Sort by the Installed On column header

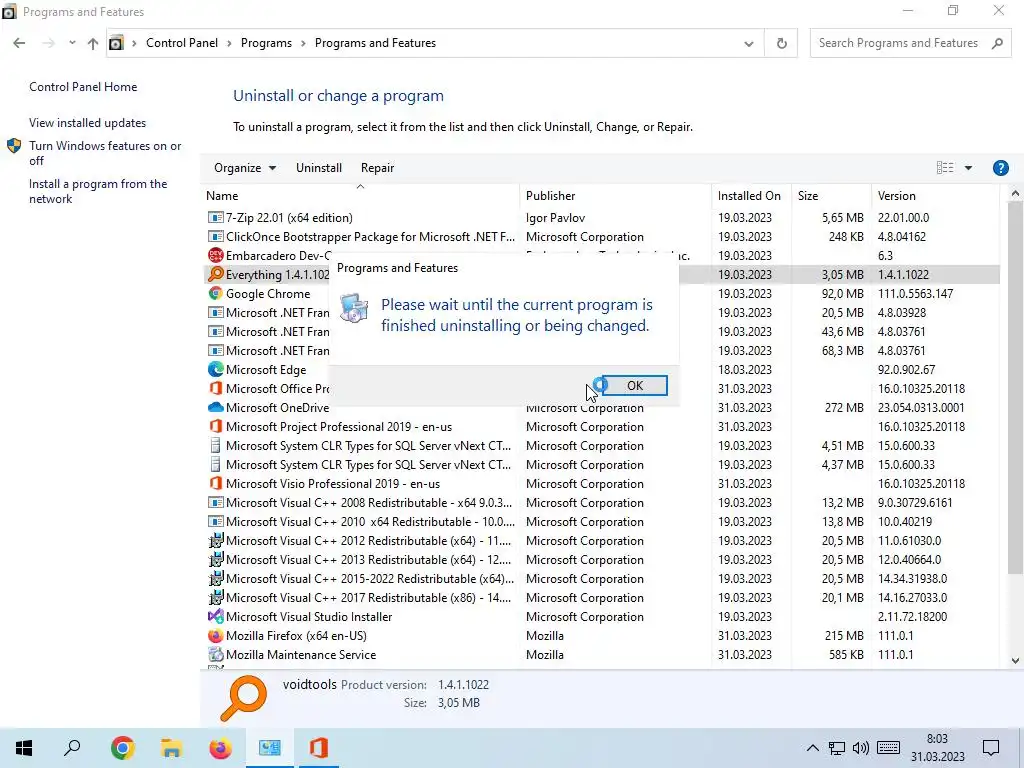pos(751,195)
